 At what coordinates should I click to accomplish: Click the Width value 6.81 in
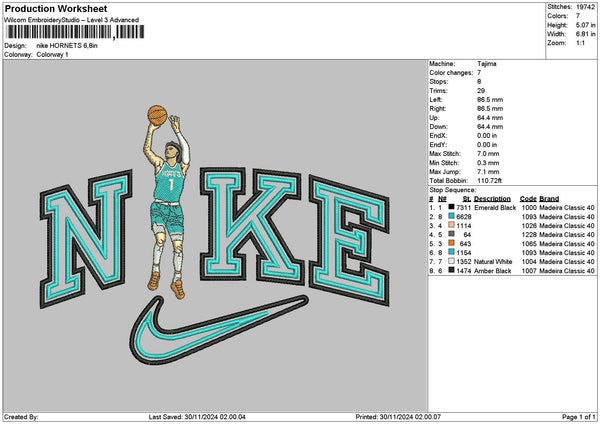[585, 34]
